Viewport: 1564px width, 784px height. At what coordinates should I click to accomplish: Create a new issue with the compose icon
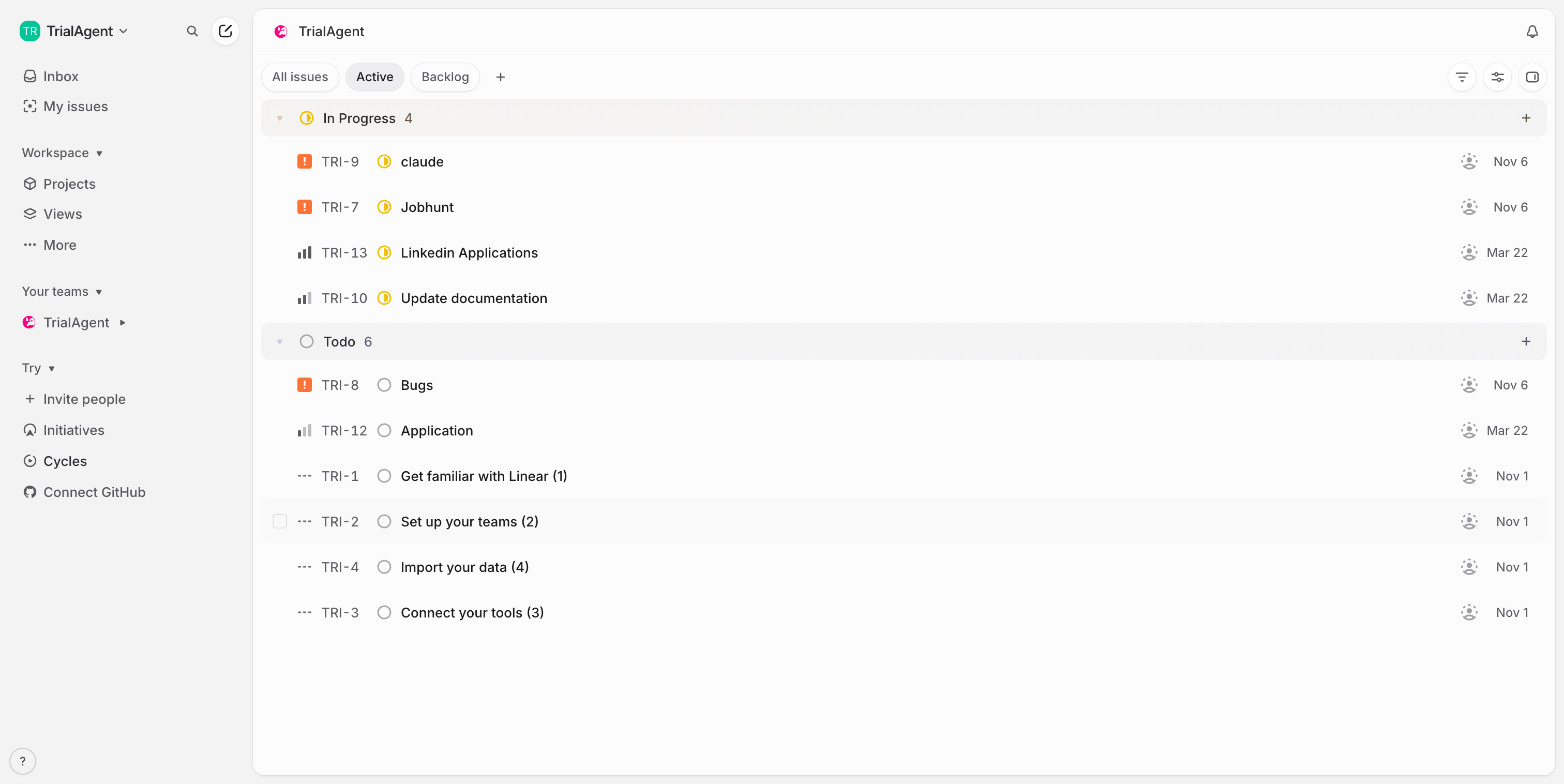click(225, 31)
